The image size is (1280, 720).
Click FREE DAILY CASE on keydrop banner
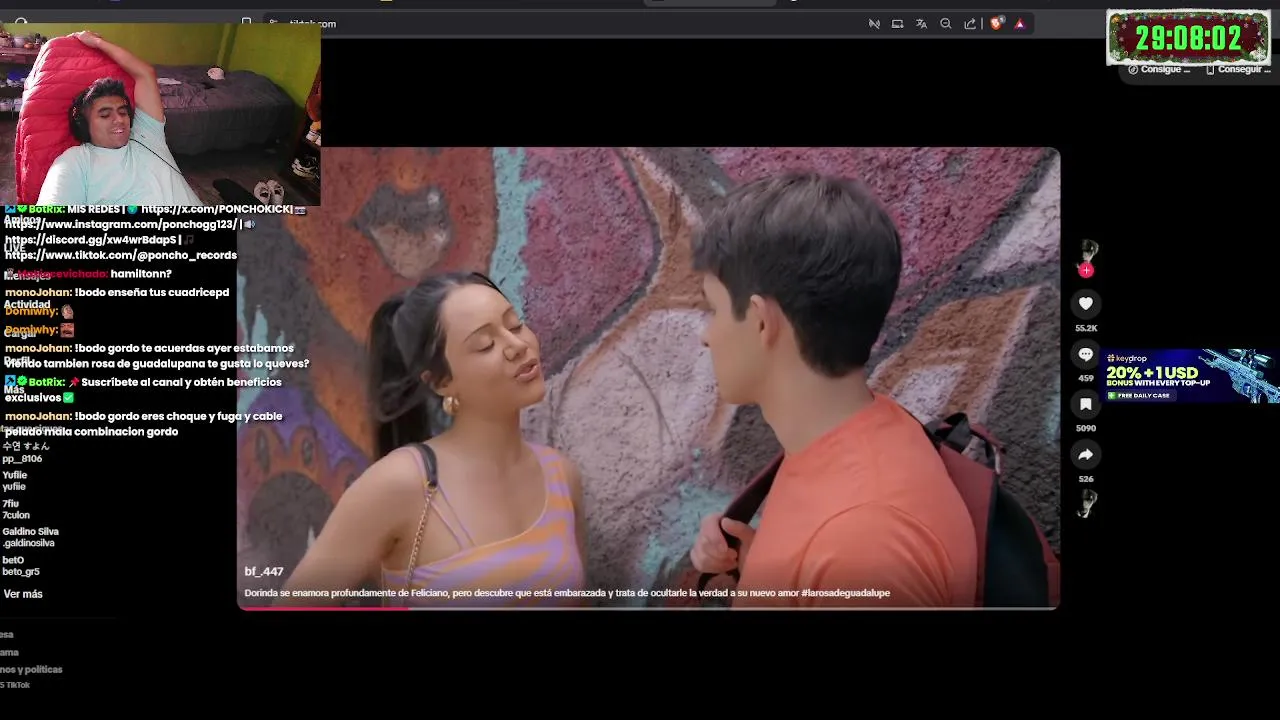1143,396
